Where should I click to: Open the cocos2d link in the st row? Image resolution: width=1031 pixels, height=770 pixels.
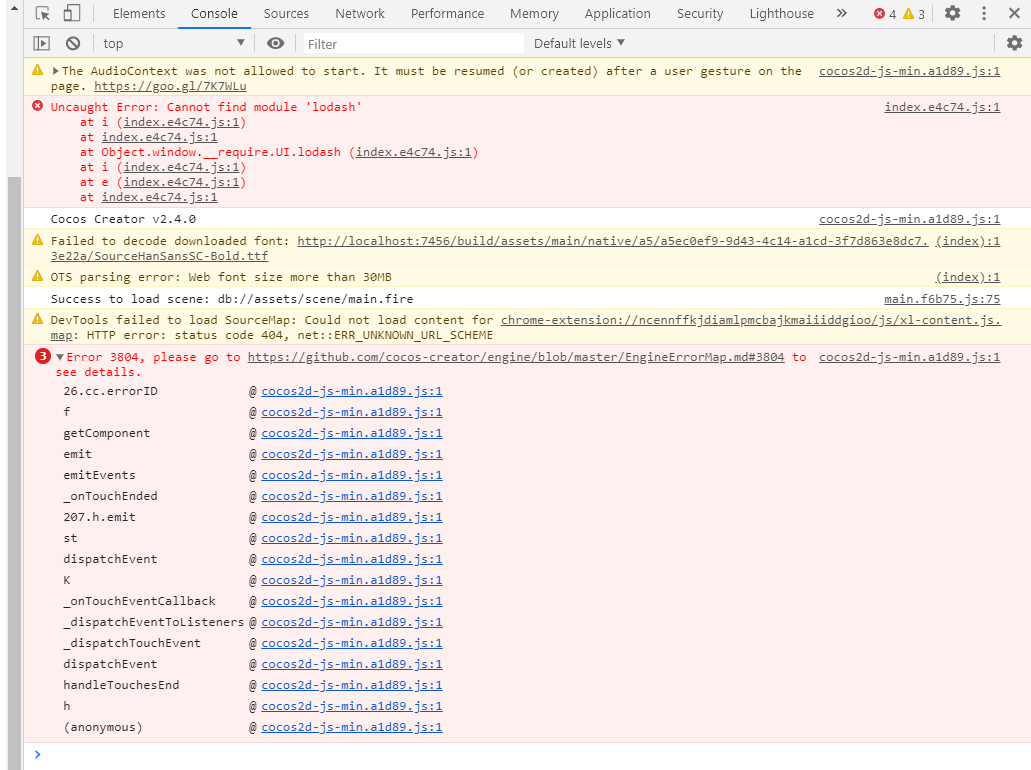point(352,539)
